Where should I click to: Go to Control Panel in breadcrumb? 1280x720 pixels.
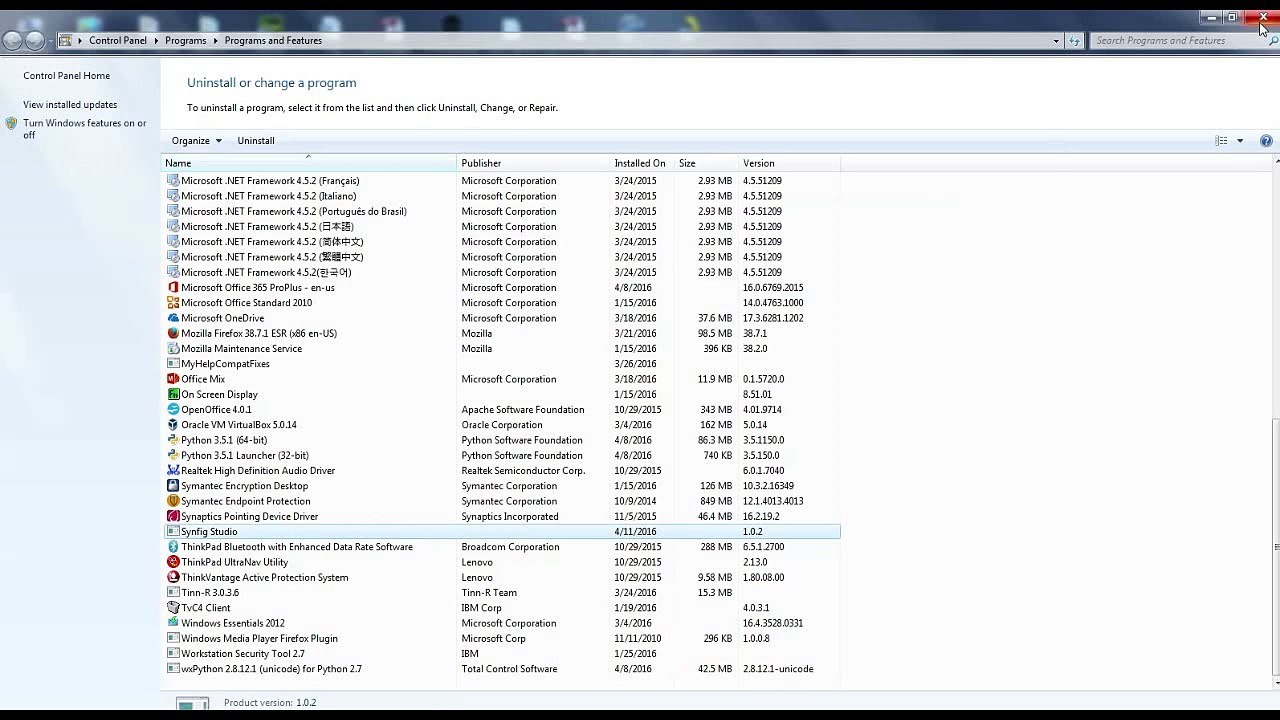click(x=118, y=41)
